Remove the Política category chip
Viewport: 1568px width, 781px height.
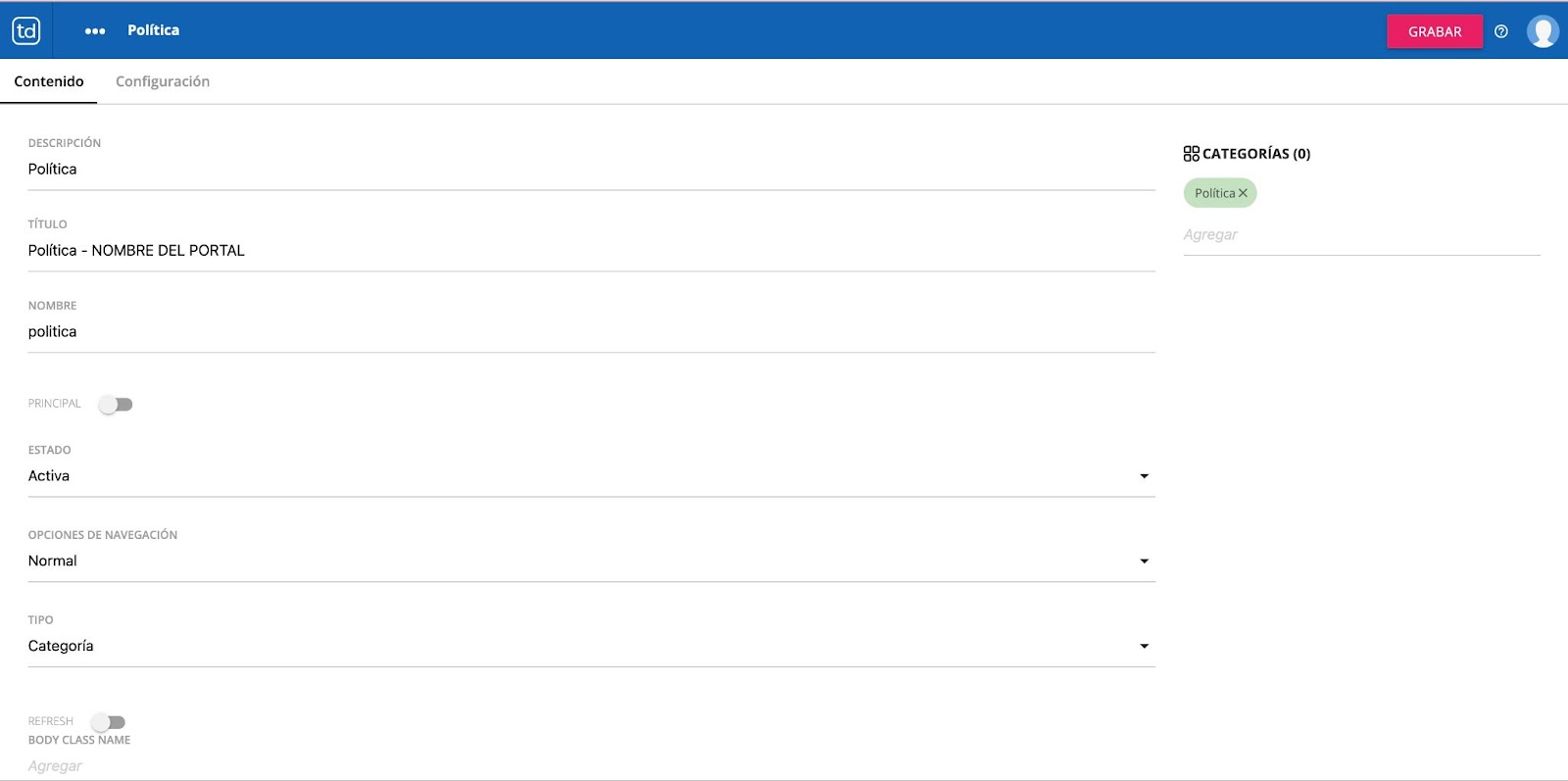click(x=1243, y=193)
